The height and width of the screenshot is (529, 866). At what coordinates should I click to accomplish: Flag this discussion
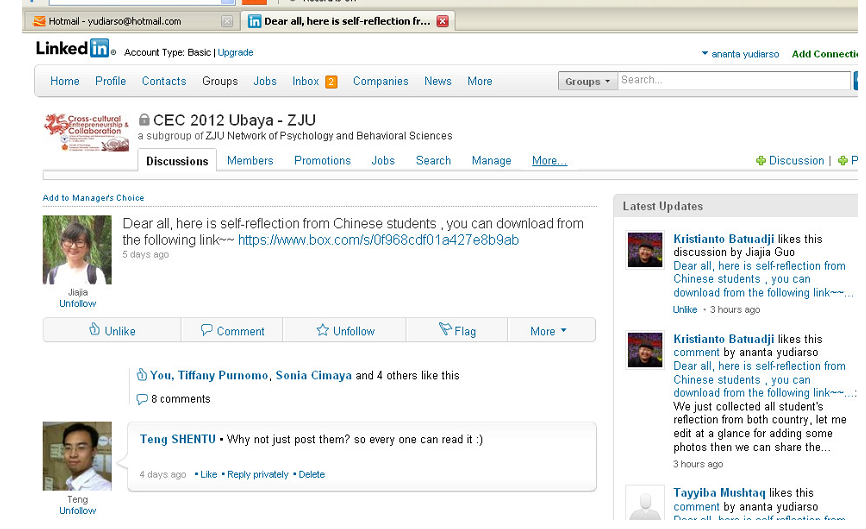(457, 330)
